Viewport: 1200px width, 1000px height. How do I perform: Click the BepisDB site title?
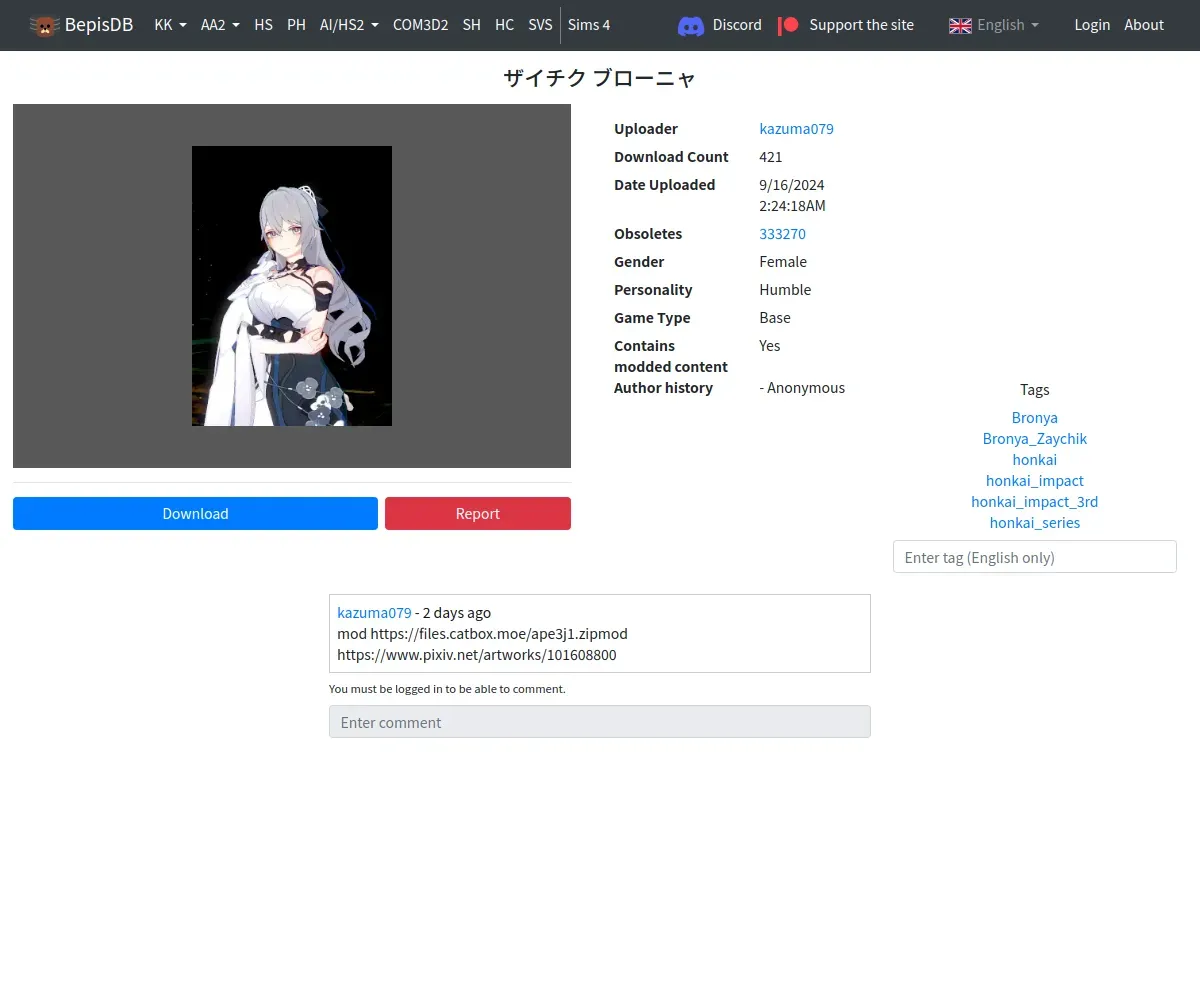click(99, 25)
